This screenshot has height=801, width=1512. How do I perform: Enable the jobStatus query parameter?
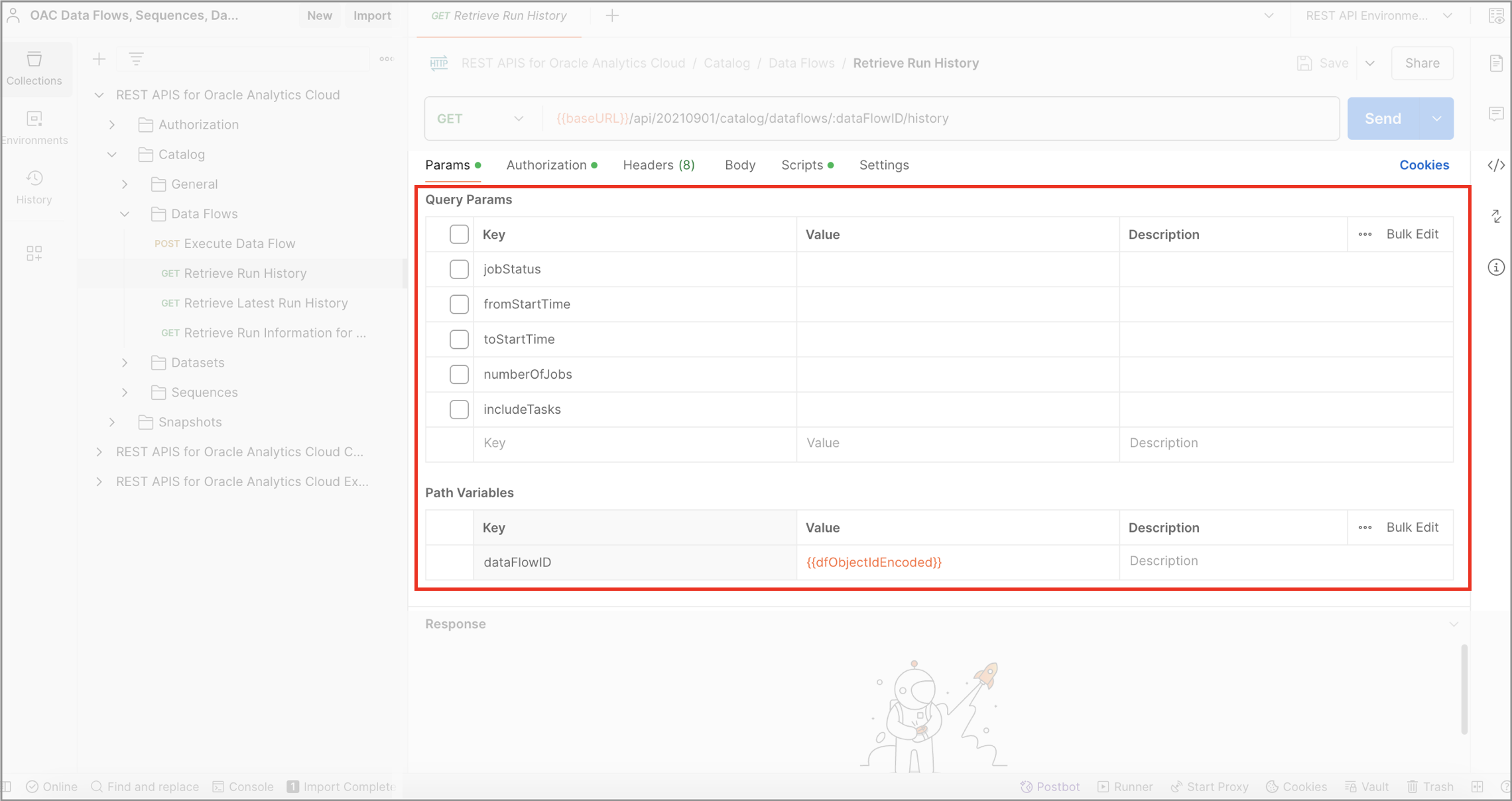click(459, 269)
